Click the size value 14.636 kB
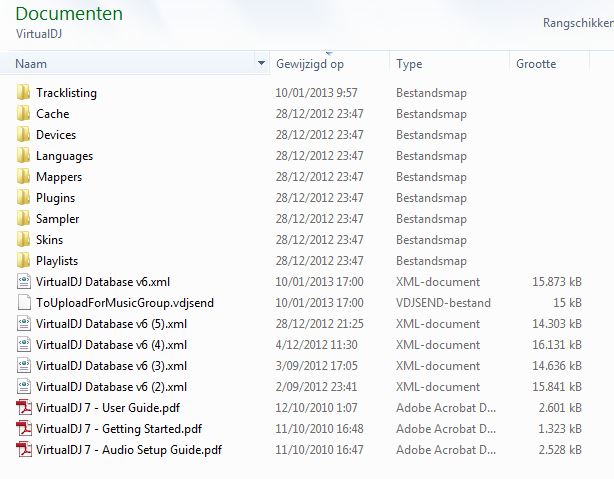 (557, 366)
